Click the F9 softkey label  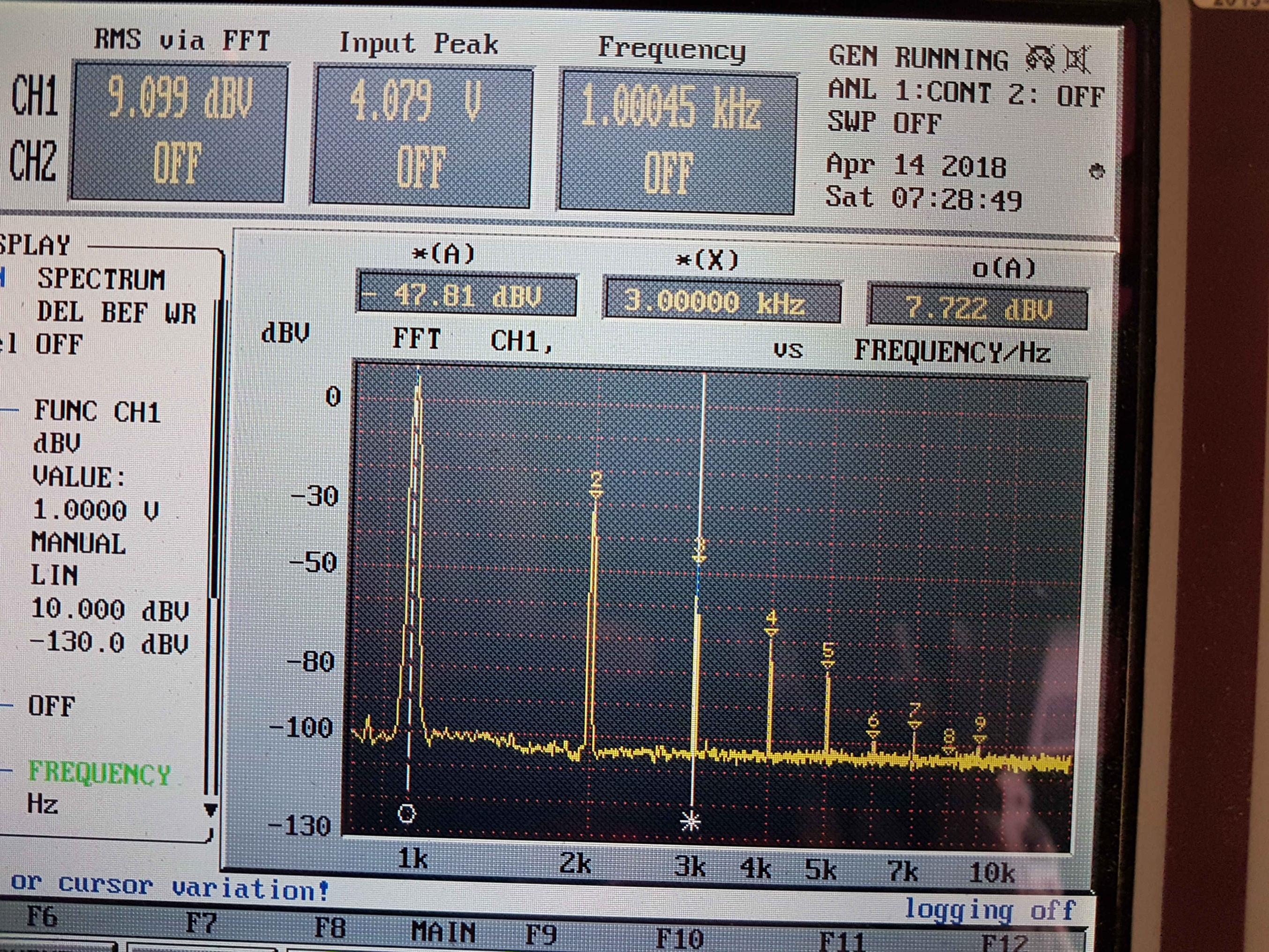click(541, 934)
